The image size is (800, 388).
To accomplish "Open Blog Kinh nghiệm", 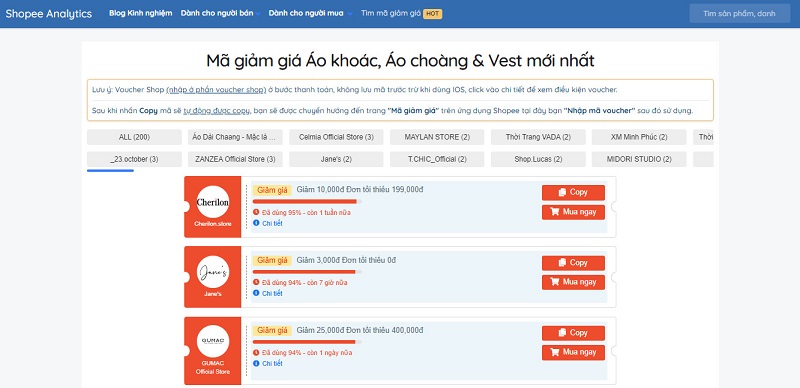I will tap(140, 13).
